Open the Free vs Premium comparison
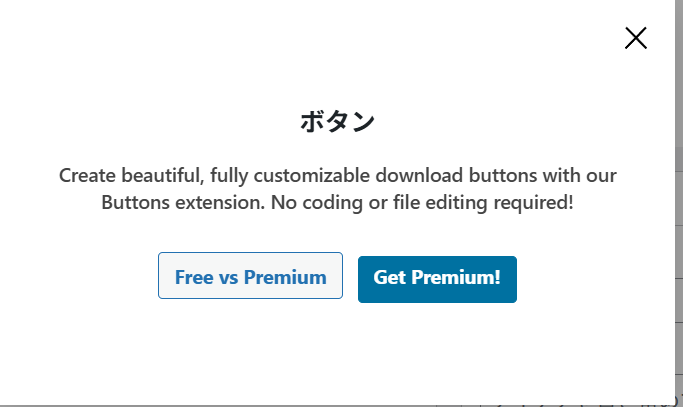683x407 pixels. (x=250, y=277)
